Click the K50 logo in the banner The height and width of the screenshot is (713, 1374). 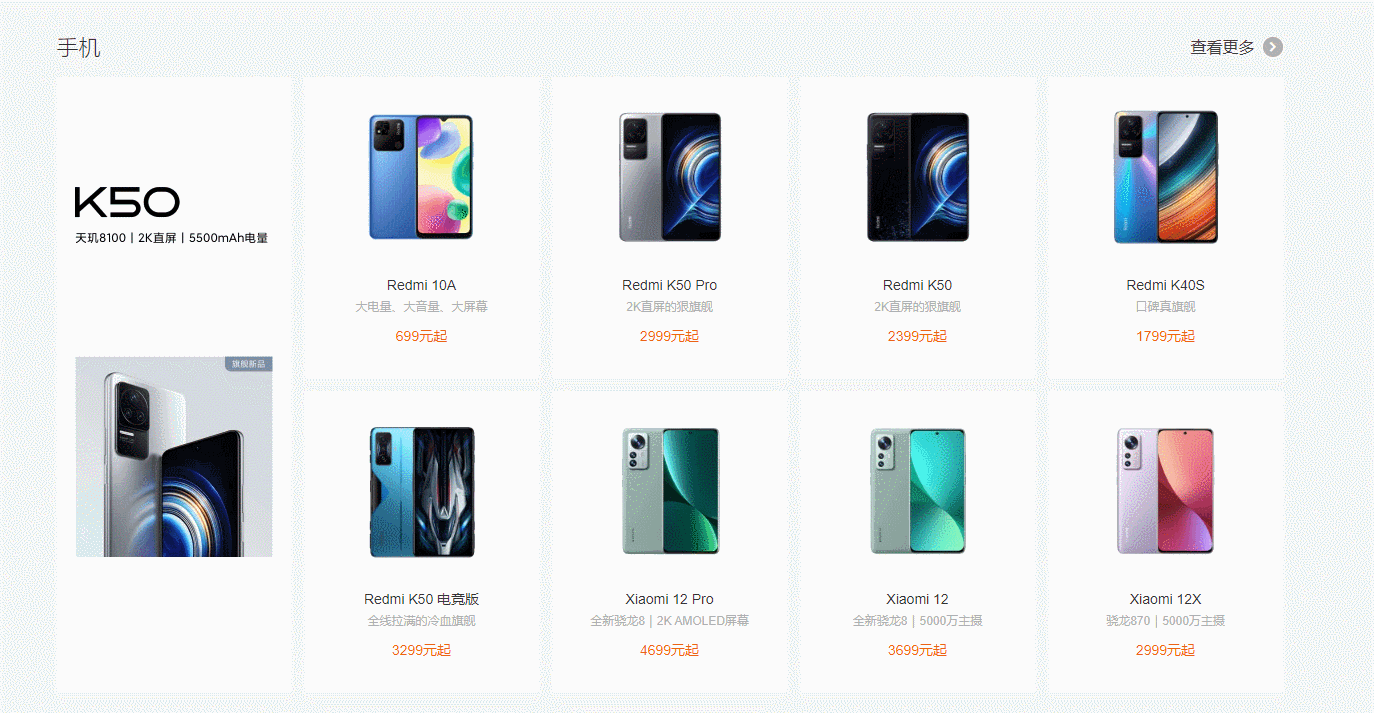point(127,202)
